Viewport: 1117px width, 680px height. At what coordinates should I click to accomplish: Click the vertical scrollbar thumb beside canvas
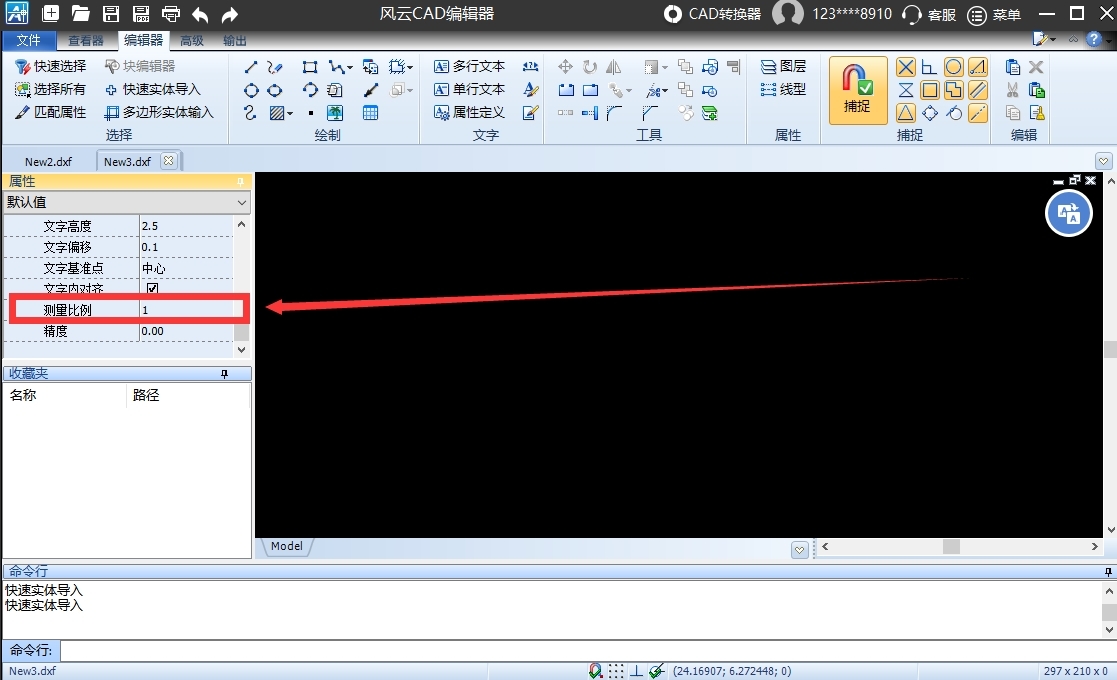click(1110, 349)
